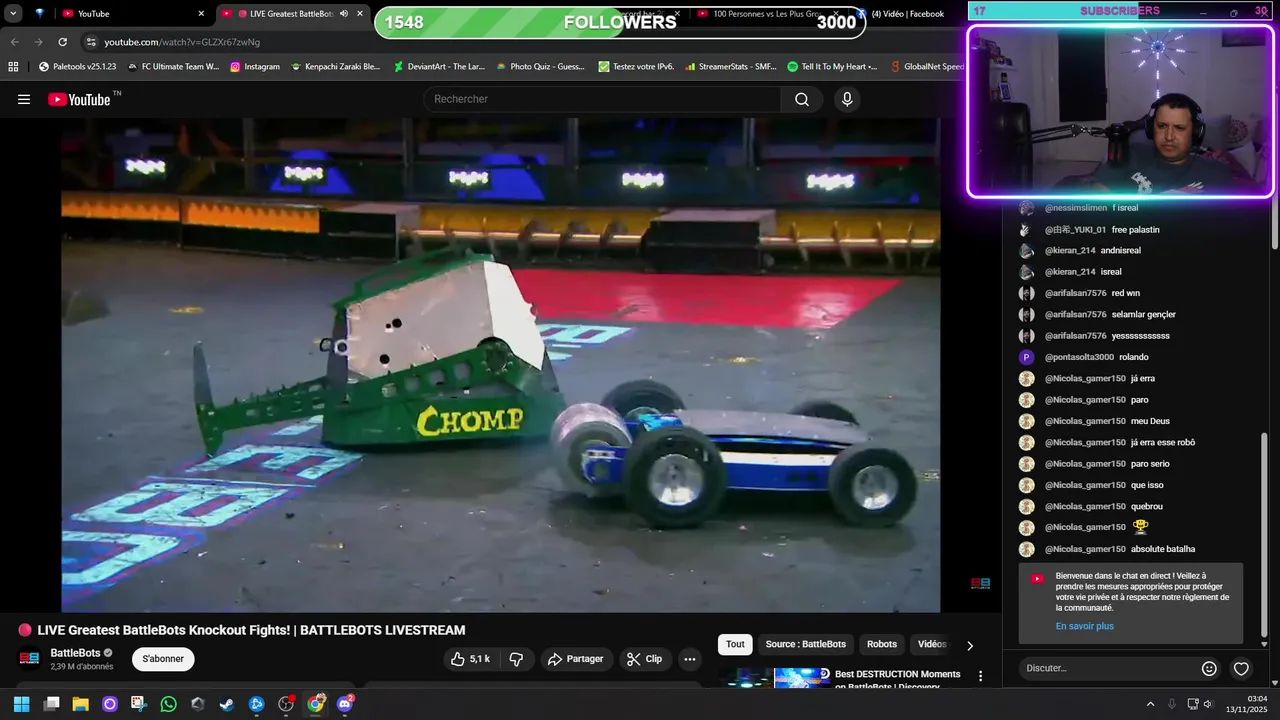Viewport: 1280px width, 720px height.
Task: Click chat message "absolute batalha"
Action: click(1163, 549)
